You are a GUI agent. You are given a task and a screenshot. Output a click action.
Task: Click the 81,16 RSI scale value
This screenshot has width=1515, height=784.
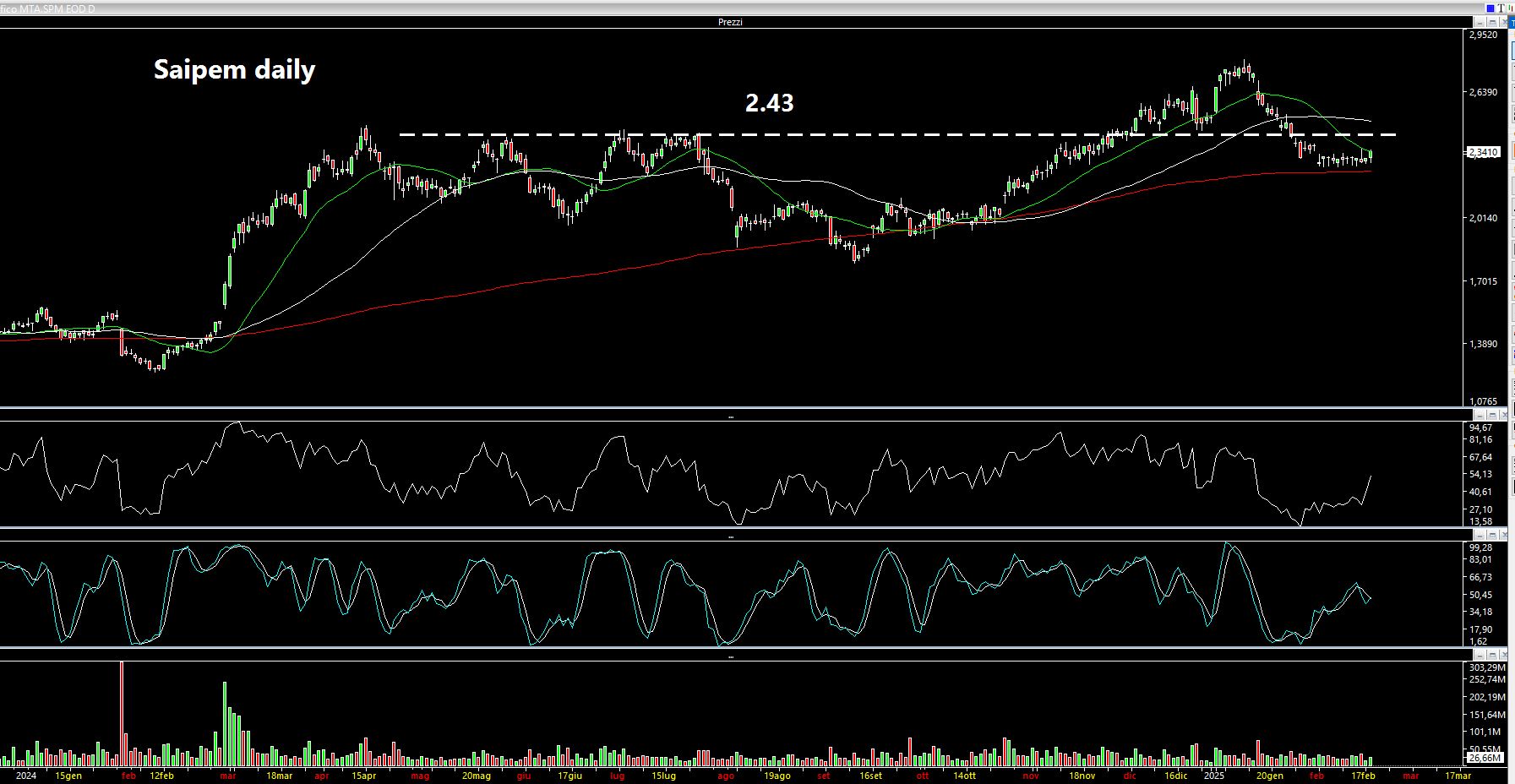click(1481, 439)
